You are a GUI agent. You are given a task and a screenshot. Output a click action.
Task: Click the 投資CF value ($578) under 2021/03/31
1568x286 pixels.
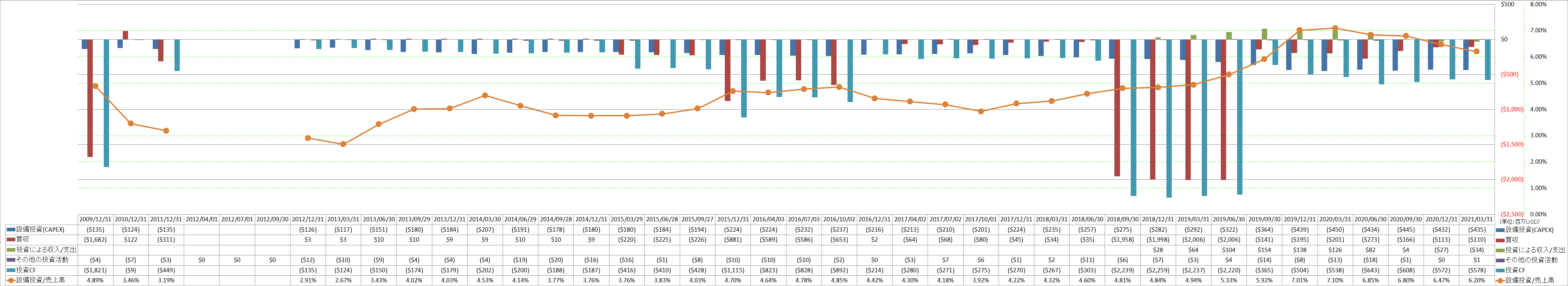click(x=1477, y=270)
